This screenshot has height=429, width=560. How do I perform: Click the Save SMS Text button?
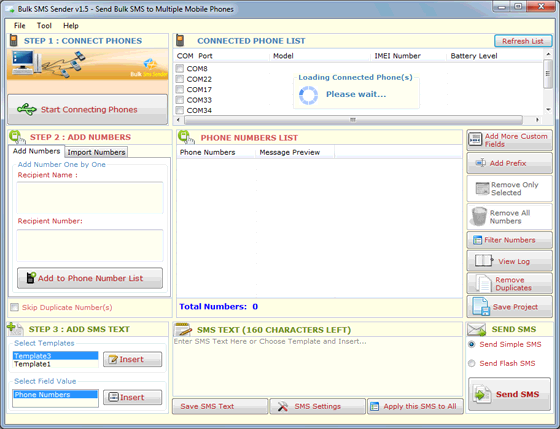click(220, 406)
